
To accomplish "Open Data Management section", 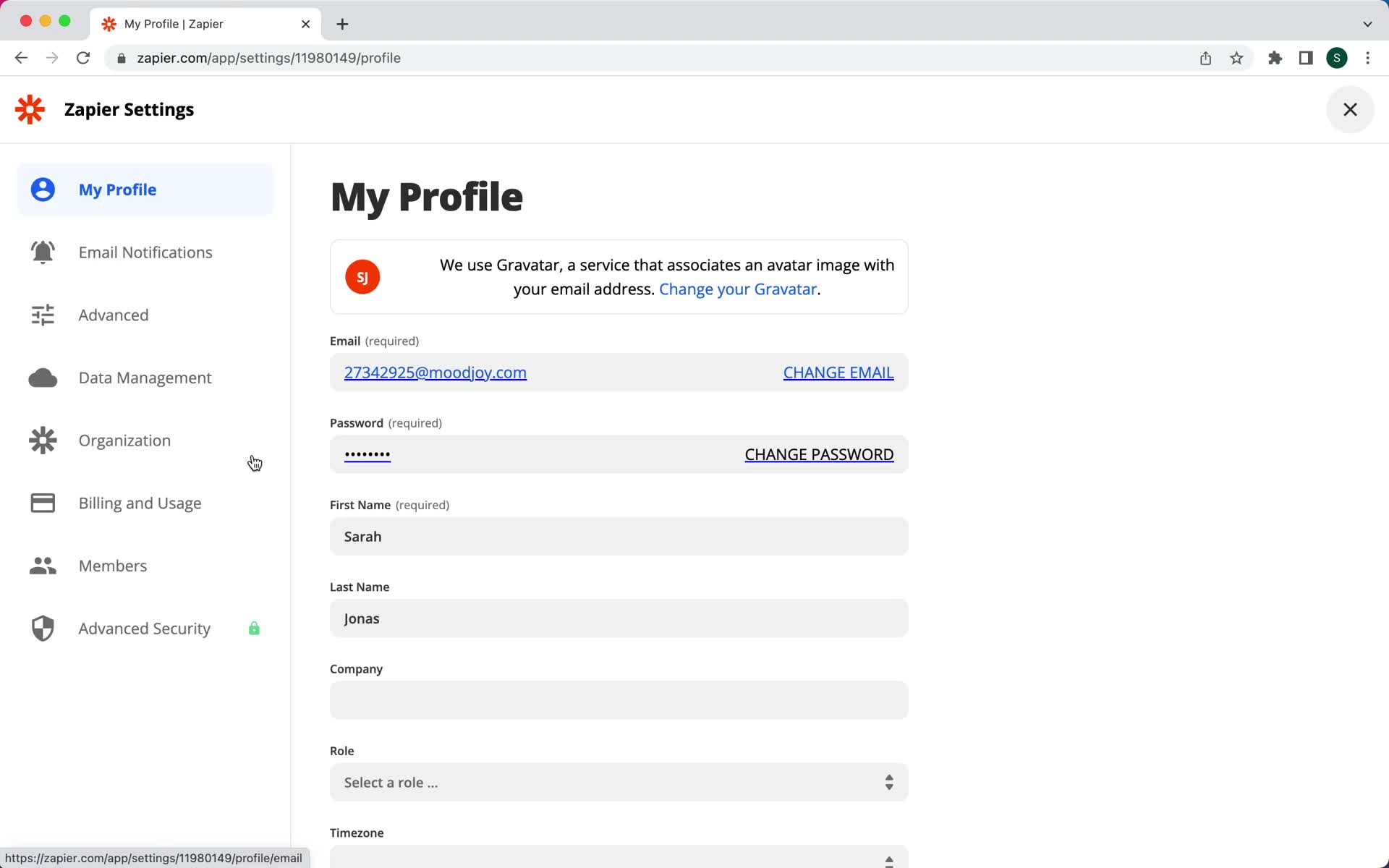I will (x=145, y=377).
